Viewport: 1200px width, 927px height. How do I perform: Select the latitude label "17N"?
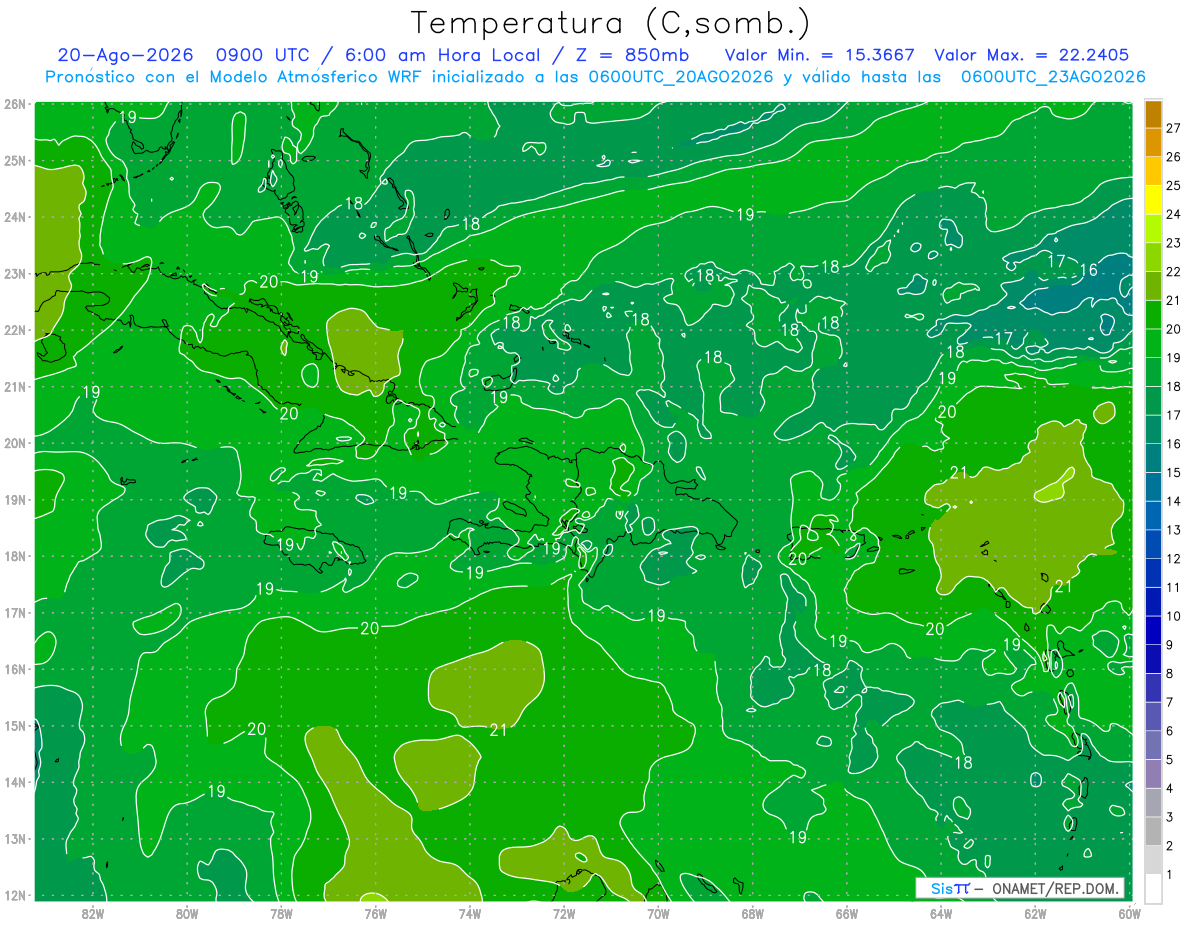pyautogui.click(x=15, y=612)
